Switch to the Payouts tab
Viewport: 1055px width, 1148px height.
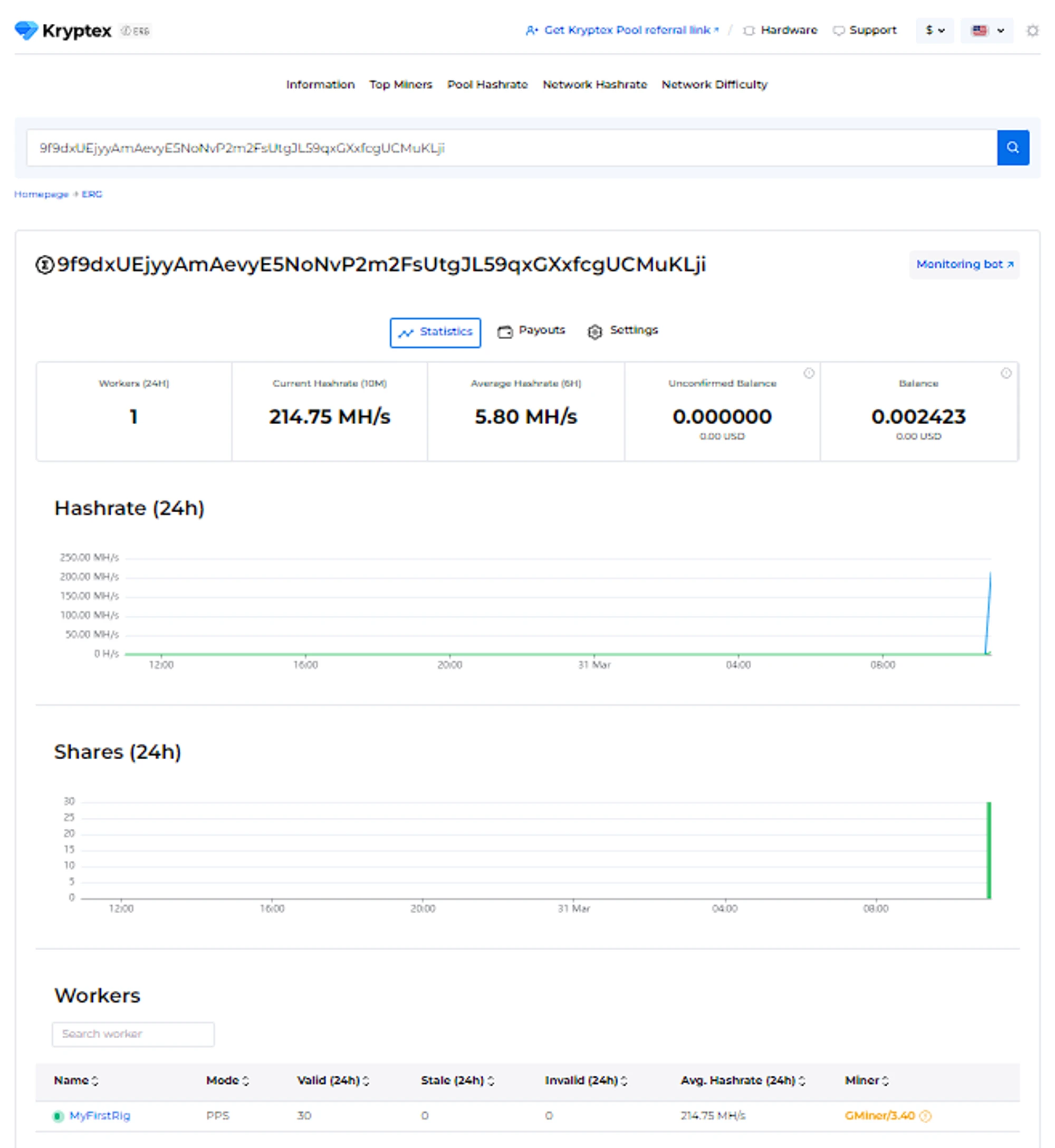pos(531,331)
